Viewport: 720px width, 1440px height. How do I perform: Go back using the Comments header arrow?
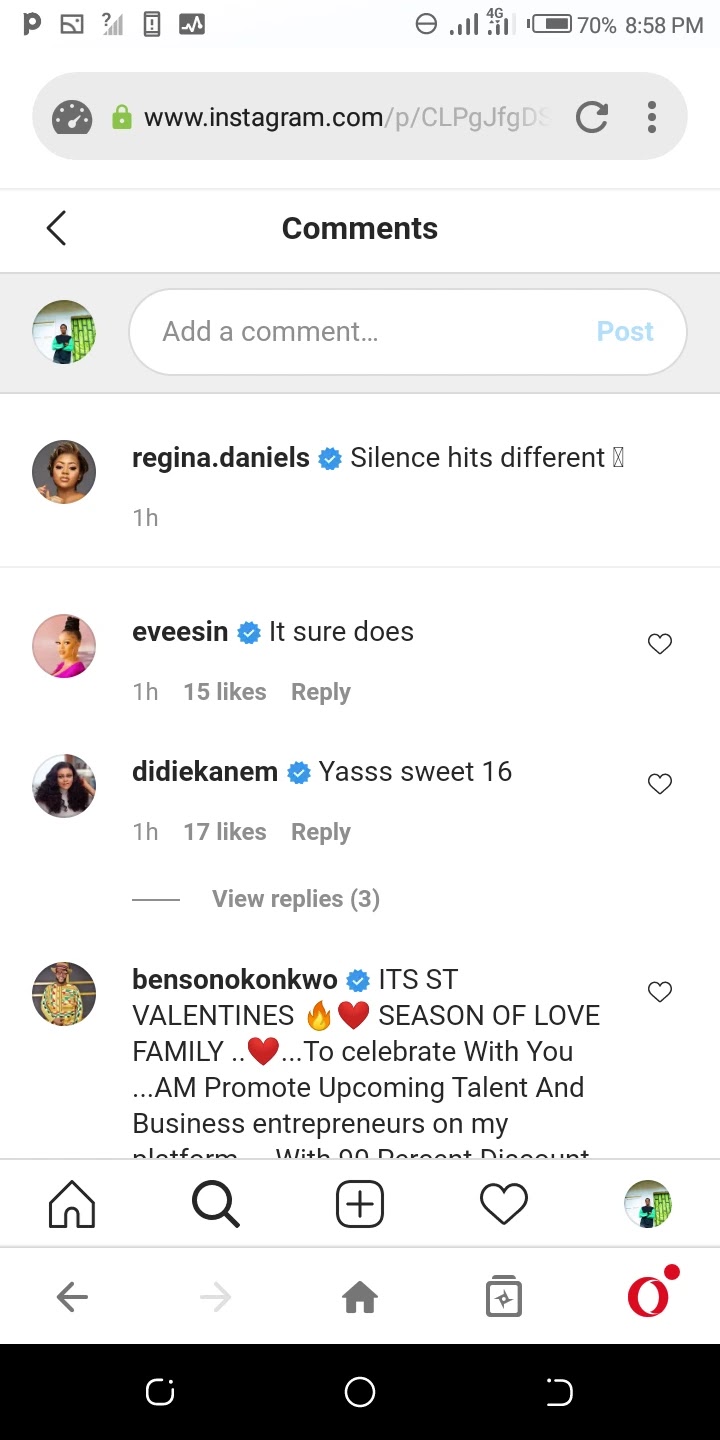(x=56, y=228)
